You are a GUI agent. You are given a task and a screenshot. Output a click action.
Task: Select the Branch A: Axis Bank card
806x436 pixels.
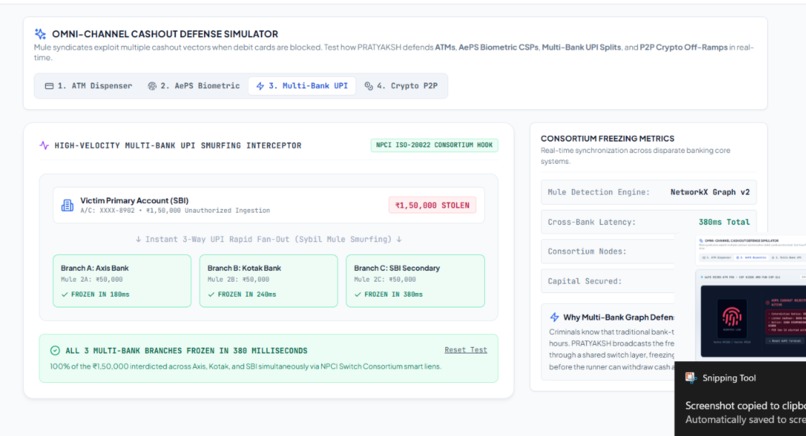coord(122,281)
